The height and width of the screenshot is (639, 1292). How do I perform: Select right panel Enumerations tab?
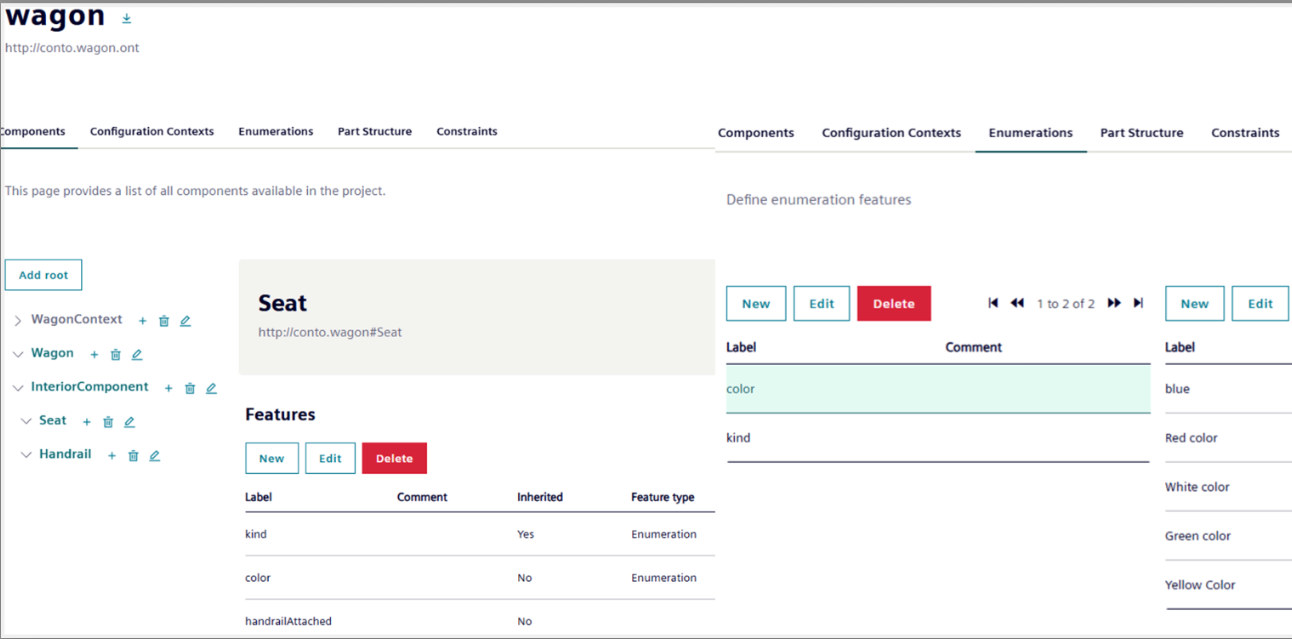[x=1031, y=132]
